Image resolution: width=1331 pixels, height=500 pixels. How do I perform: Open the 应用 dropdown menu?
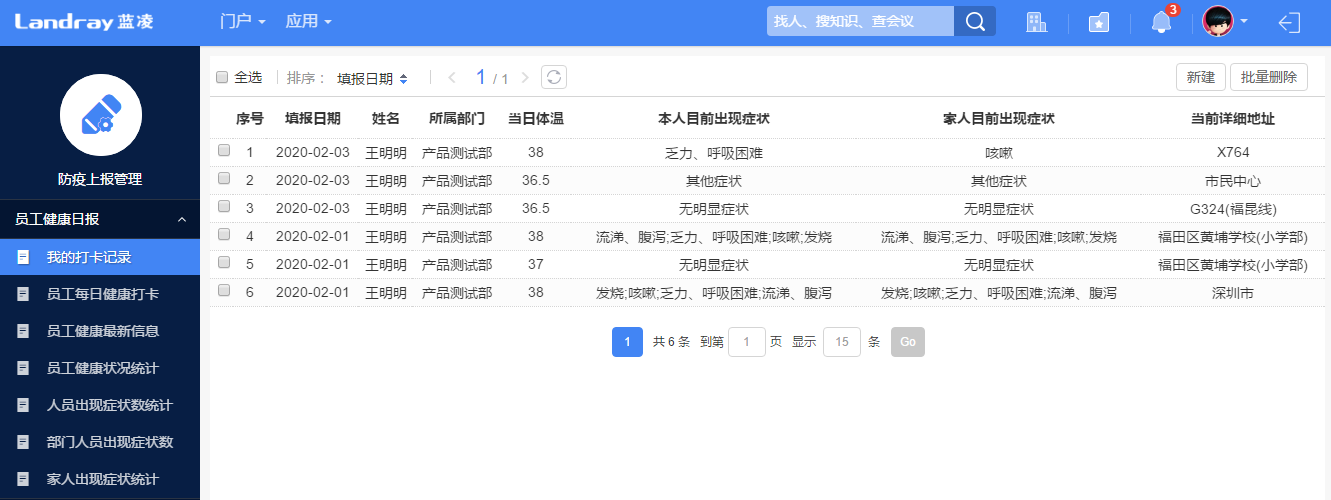pos(308,21)
